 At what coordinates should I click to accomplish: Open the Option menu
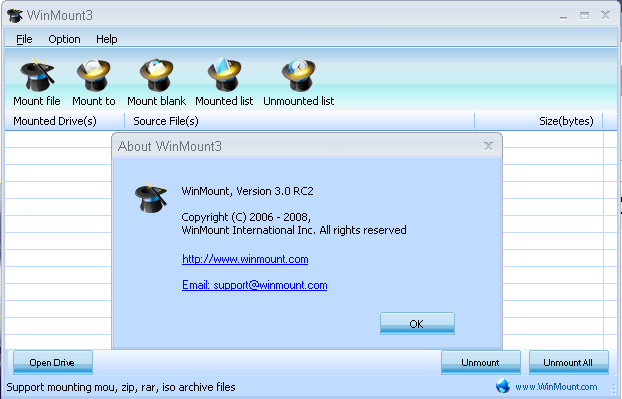pyautogui.click(x=64, y=39)
